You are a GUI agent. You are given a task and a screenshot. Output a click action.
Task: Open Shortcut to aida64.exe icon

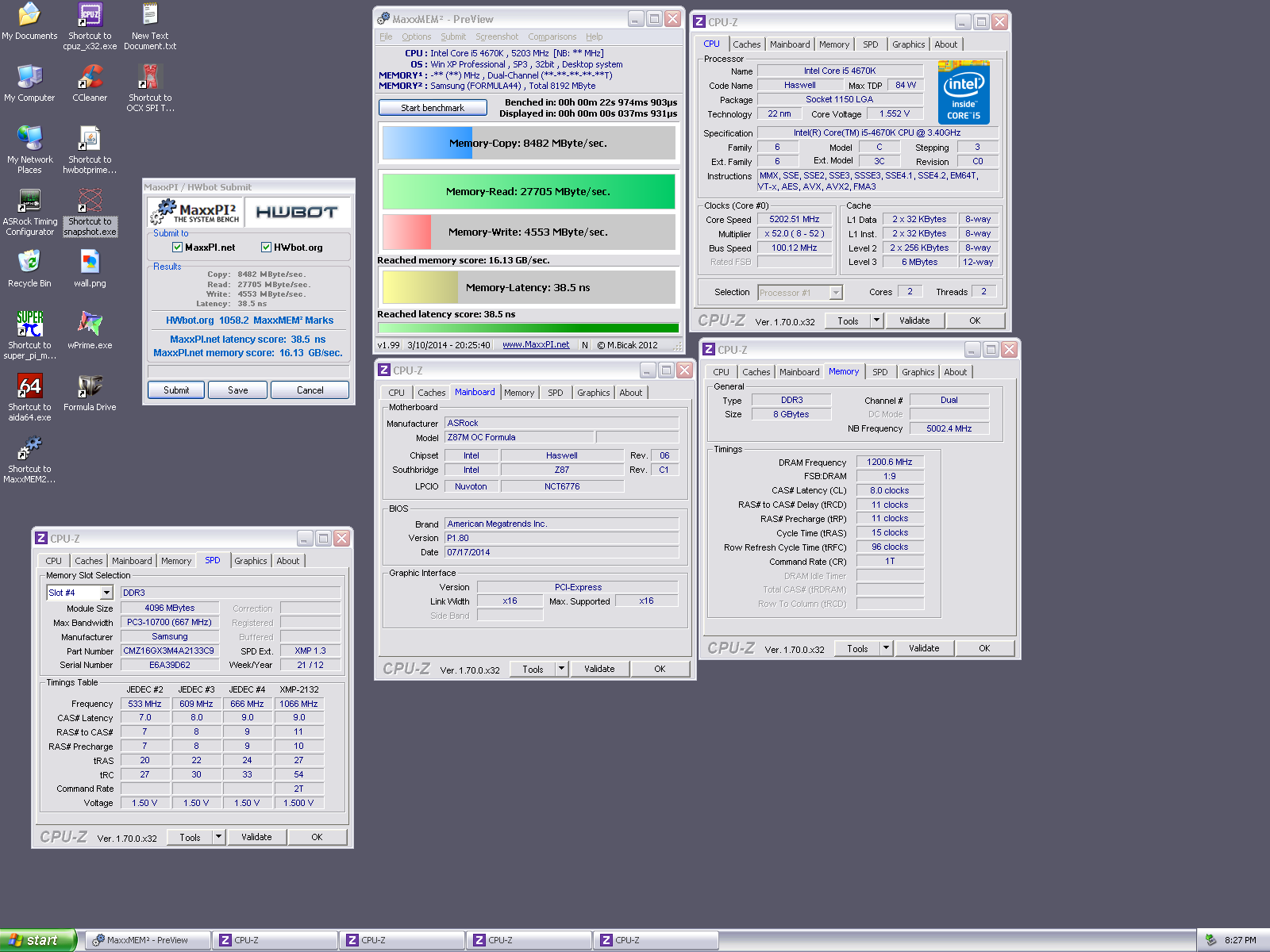pos(29,397)
